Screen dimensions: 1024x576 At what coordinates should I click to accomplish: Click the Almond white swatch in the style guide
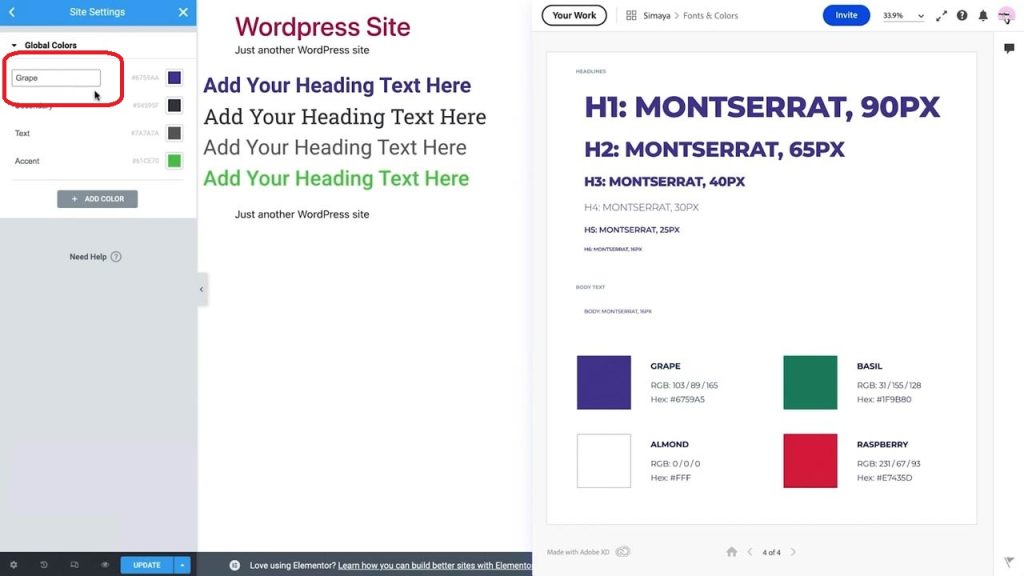click(604, 461)
